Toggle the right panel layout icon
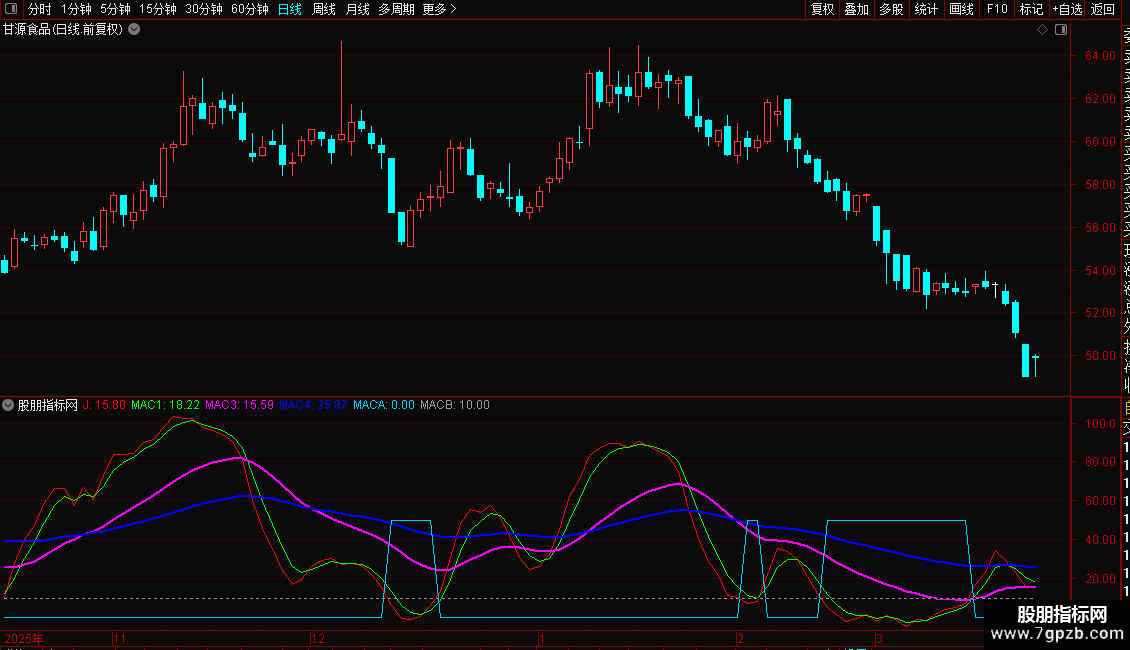The width and height of the screenshot is (1130, 650). [1061, 30]
